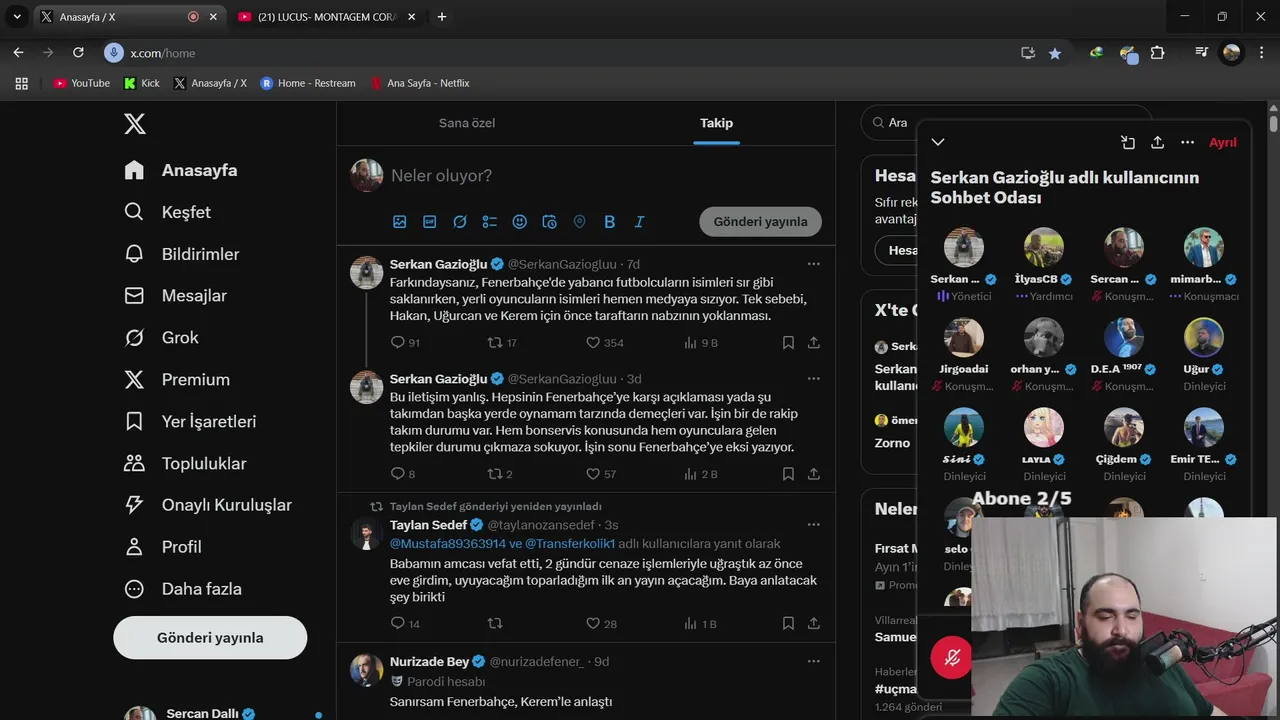
Task: Bookmark Serkan's 7d post
Action: click(x=788, y=343)
